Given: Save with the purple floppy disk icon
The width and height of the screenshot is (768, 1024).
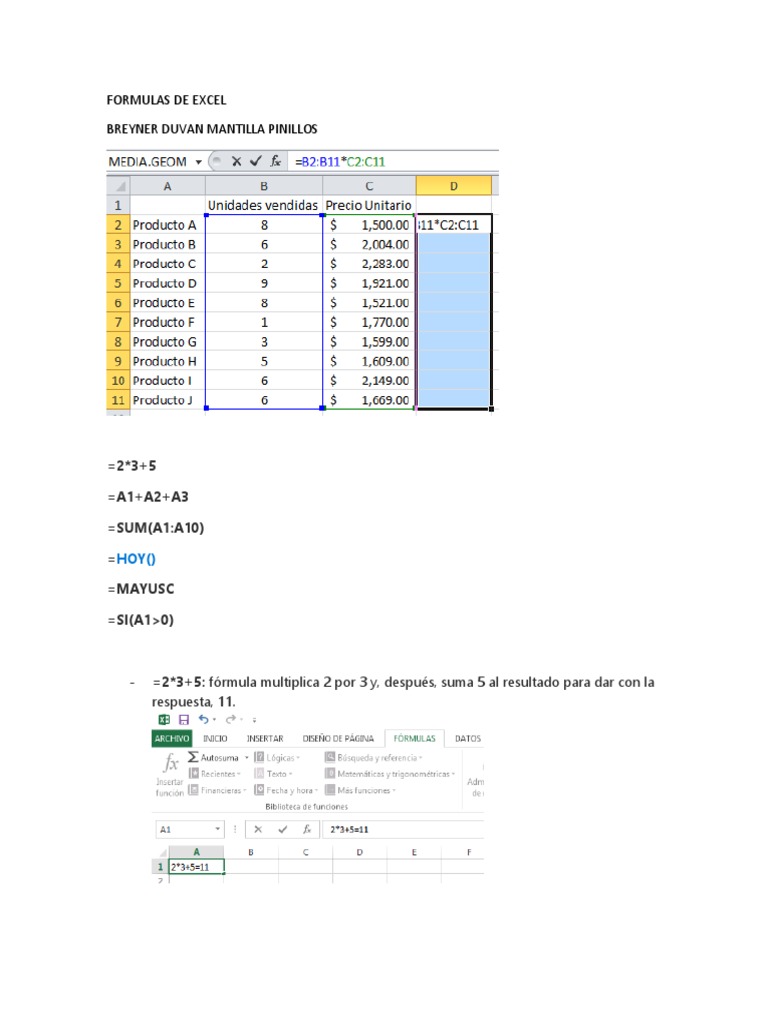Looking at the screenshot, I should 184,719.
